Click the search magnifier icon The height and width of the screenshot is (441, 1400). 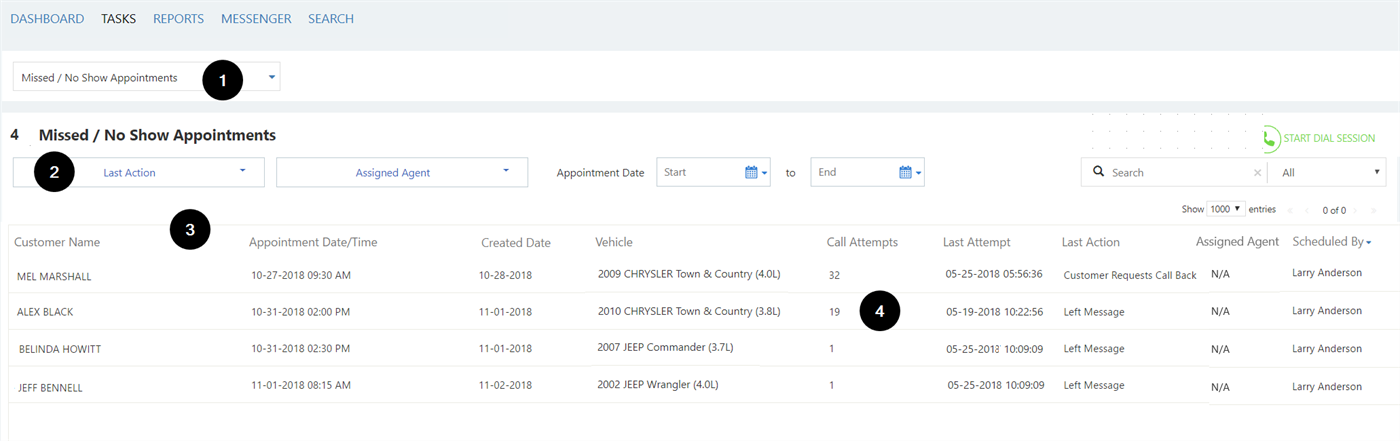(x=1098, y=172)
